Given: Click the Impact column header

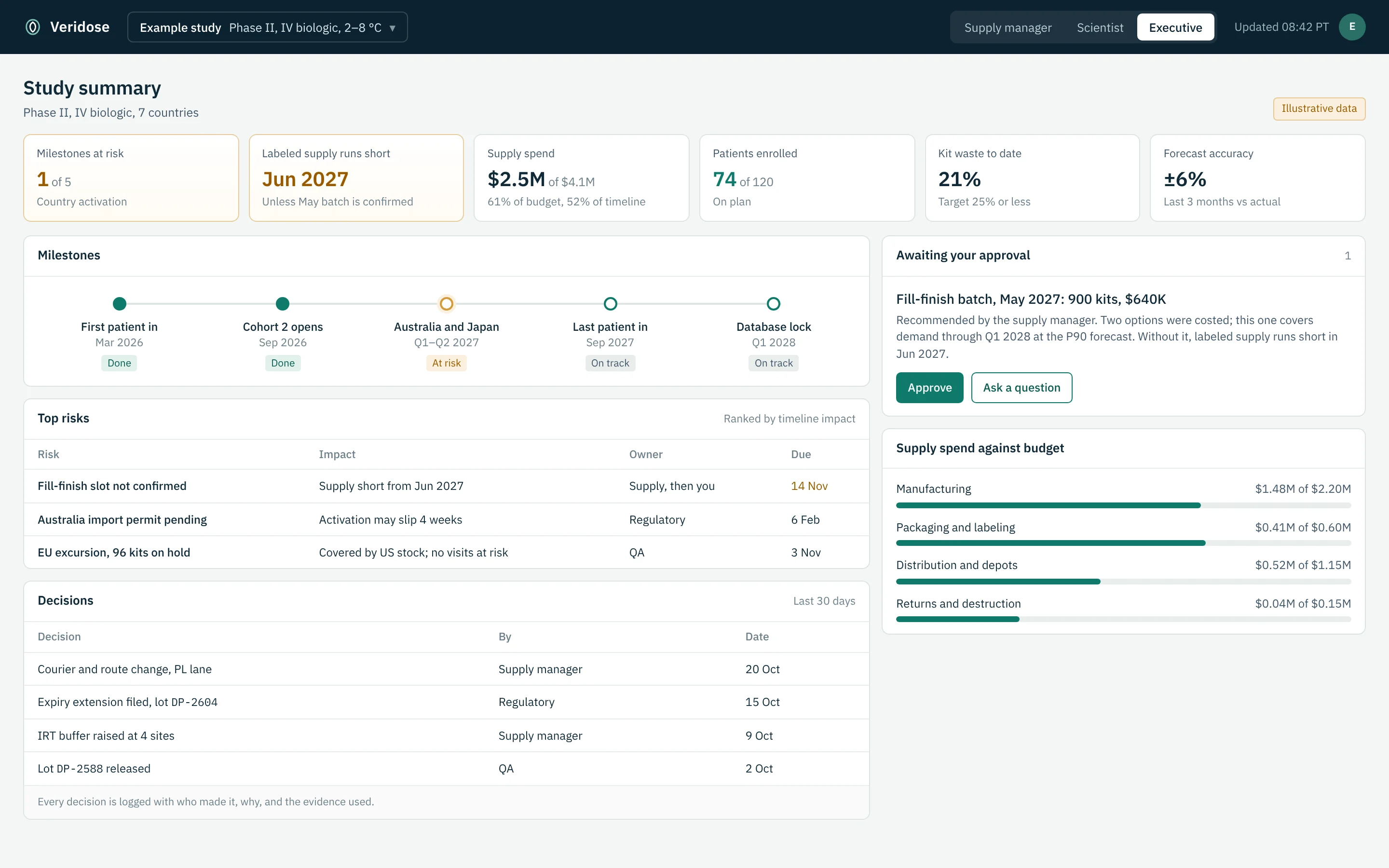Looking at the screenshot, I should pyautogui.click(x=337, y=455).
